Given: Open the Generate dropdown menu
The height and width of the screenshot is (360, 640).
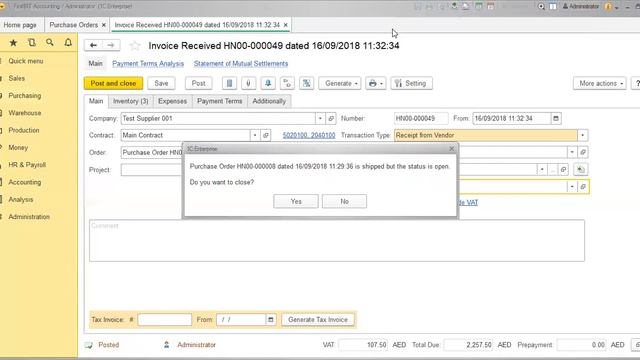Looking at the screenshot, I should pos(340,83).
